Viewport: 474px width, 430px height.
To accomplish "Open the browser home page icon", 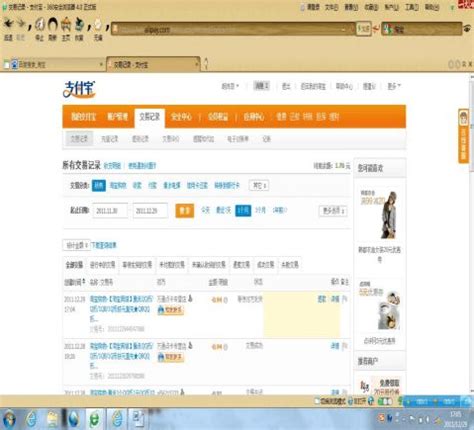I will click(x=66, y=24).
